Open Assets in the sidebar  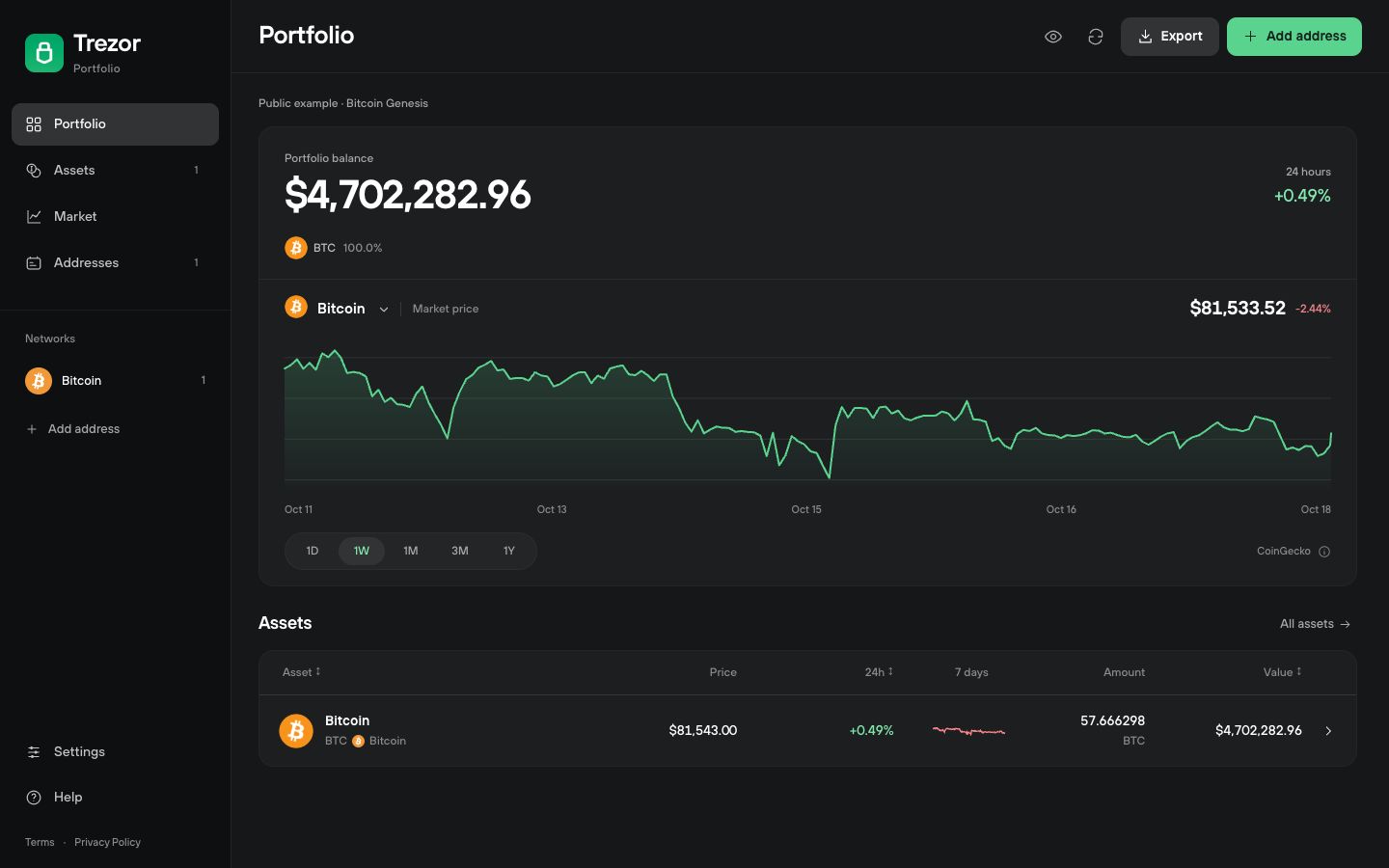click(x=115, y=171)
